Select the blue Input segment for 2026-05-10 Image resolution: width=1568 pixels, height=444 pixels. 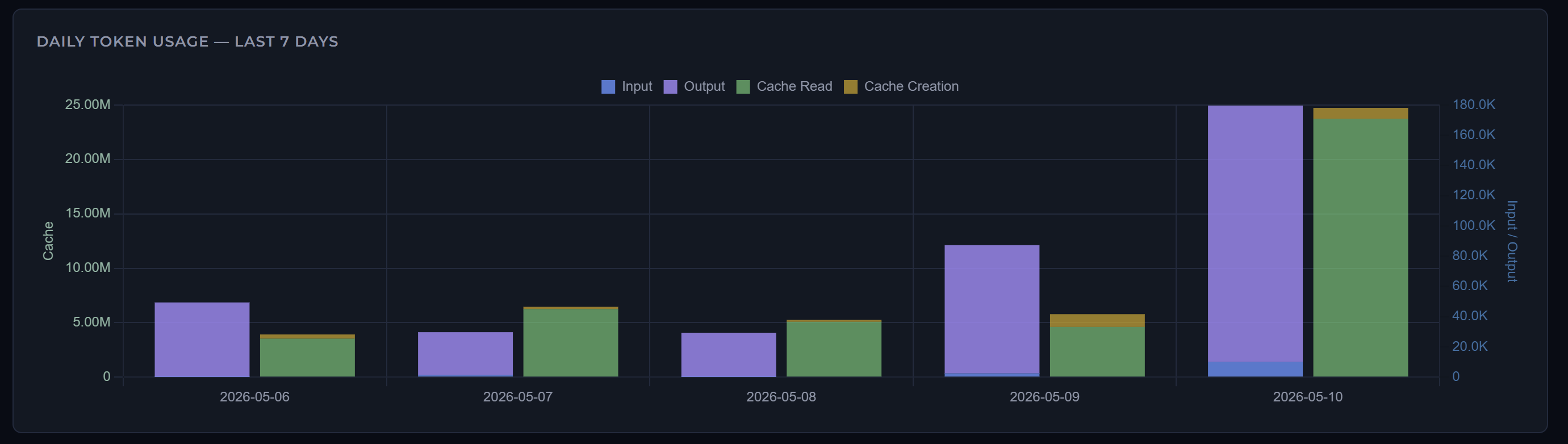click(1255, 369)
